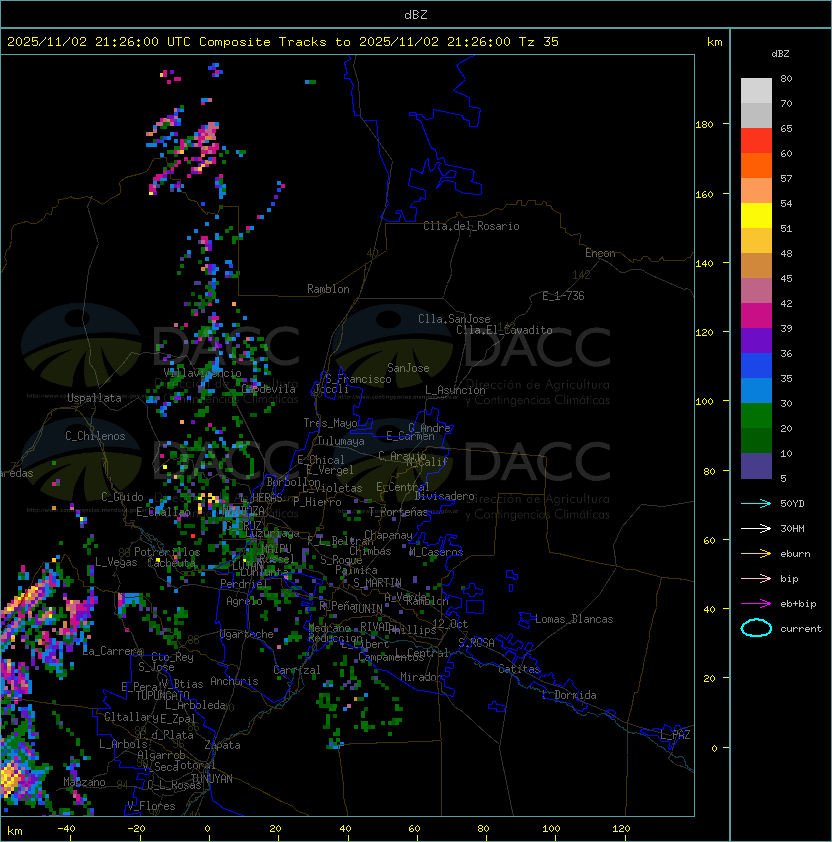Click the 'Ramblon' map label
The width and height of the screenshot is (832, 842).
coord(328,289)
